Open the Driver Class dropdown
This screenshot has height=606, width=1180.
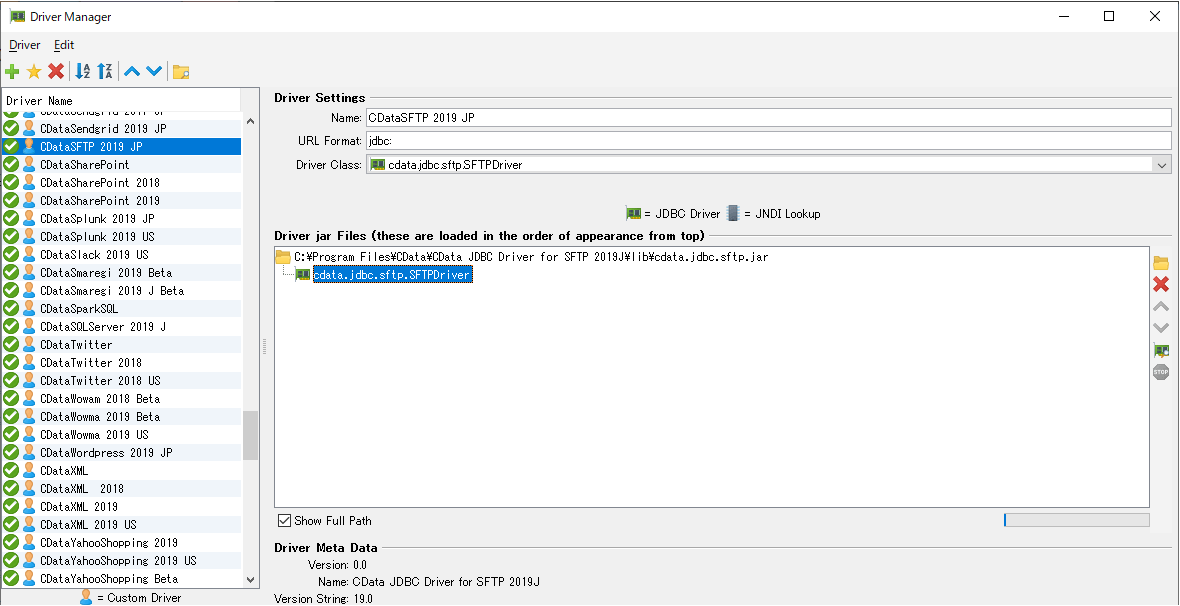click(1162, 165)
